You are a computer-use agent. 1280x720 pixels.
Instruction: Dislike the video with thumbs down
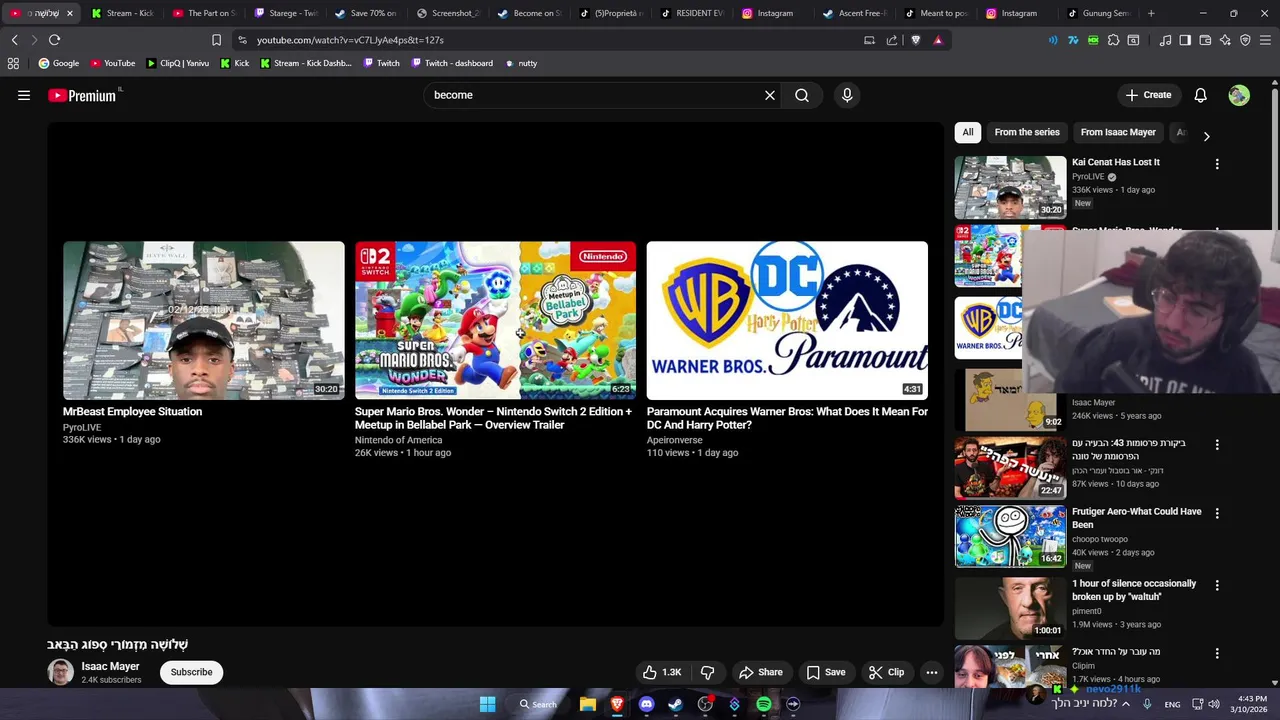[x=707, y=672]
